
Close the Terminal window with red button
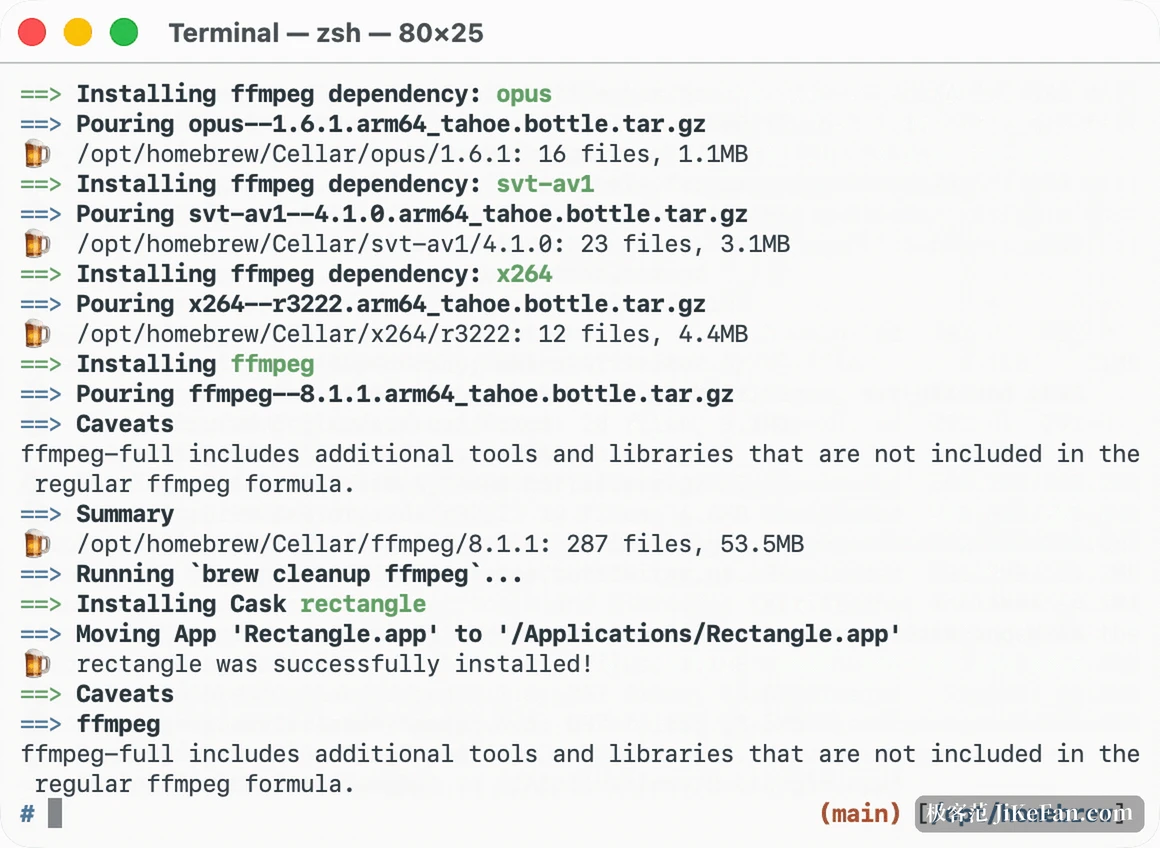tap(33, 33)
